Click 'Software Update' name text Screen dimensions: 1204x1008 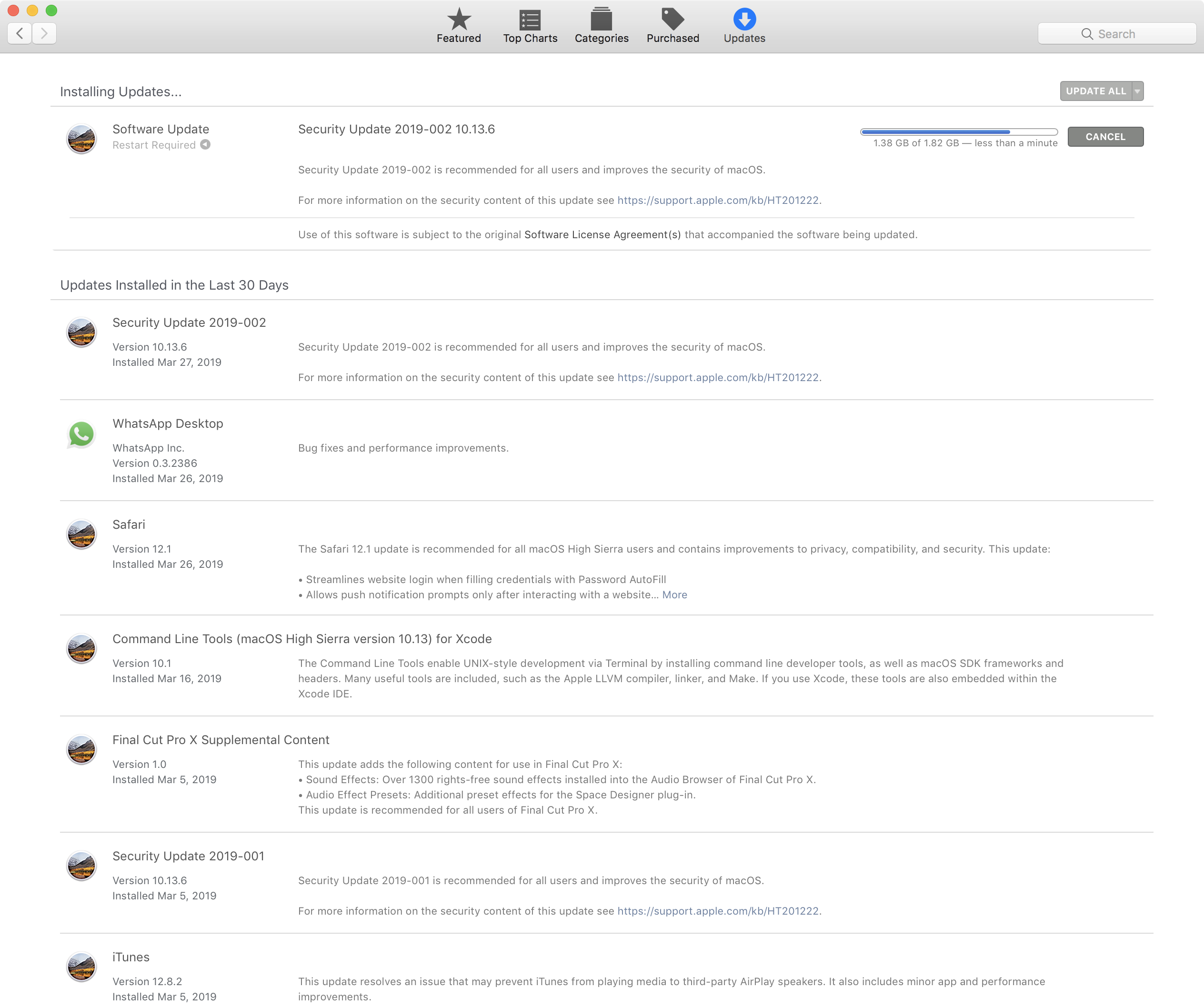[161, 129]
